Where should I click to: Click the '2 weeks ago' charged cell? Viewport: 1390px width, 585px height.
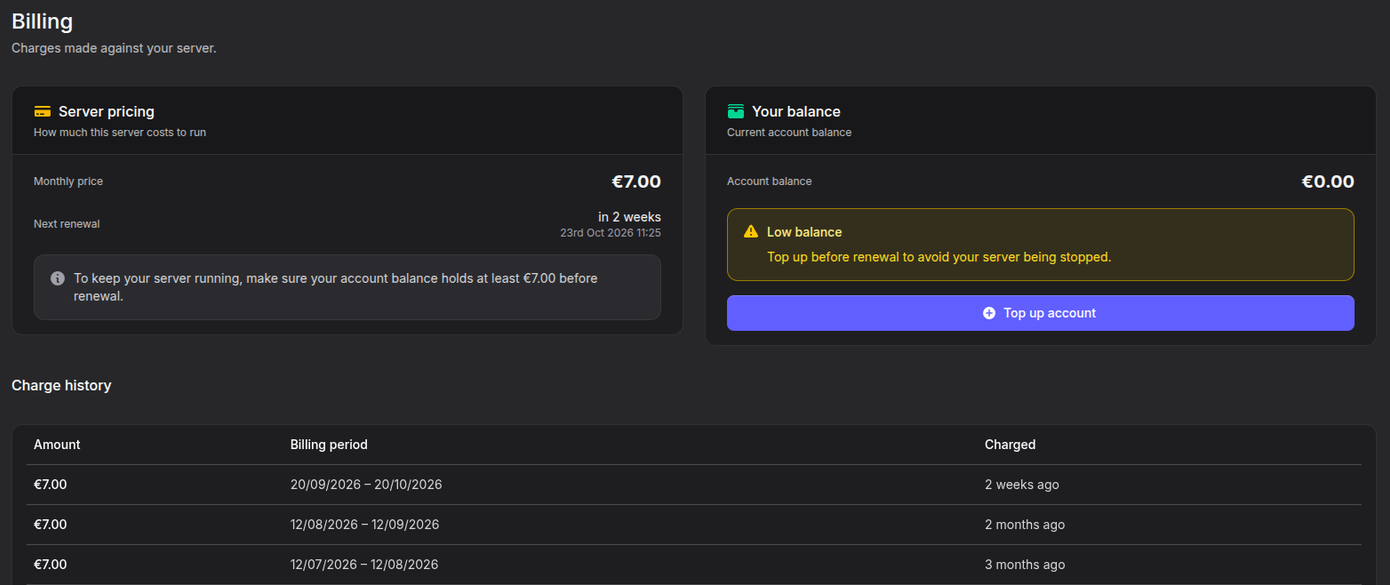[1022, 484]
